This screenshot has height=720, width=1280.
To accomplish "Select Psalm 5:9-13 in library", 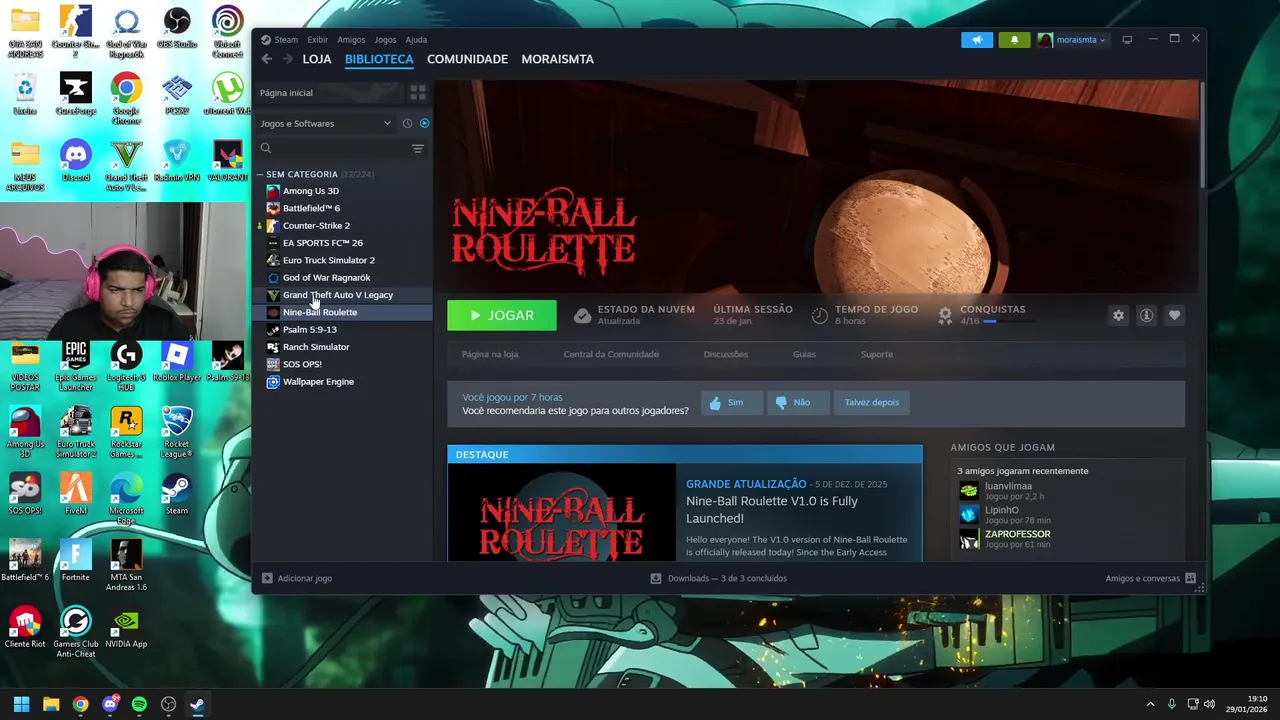I will click(x=343, y=330).
